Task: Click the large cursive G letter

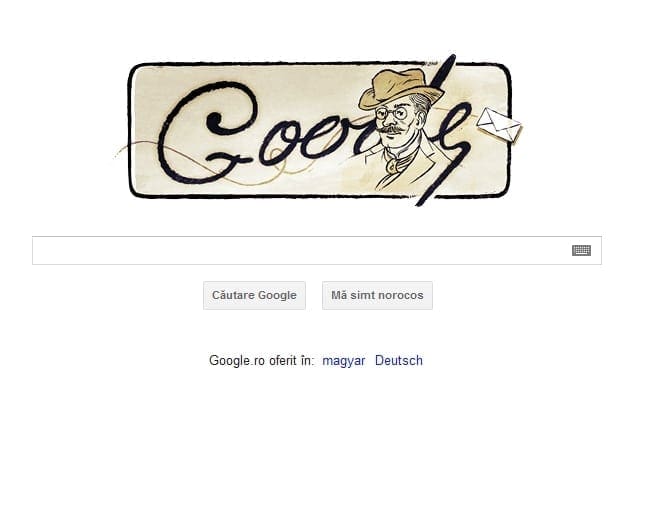Action: coord(208,132)
